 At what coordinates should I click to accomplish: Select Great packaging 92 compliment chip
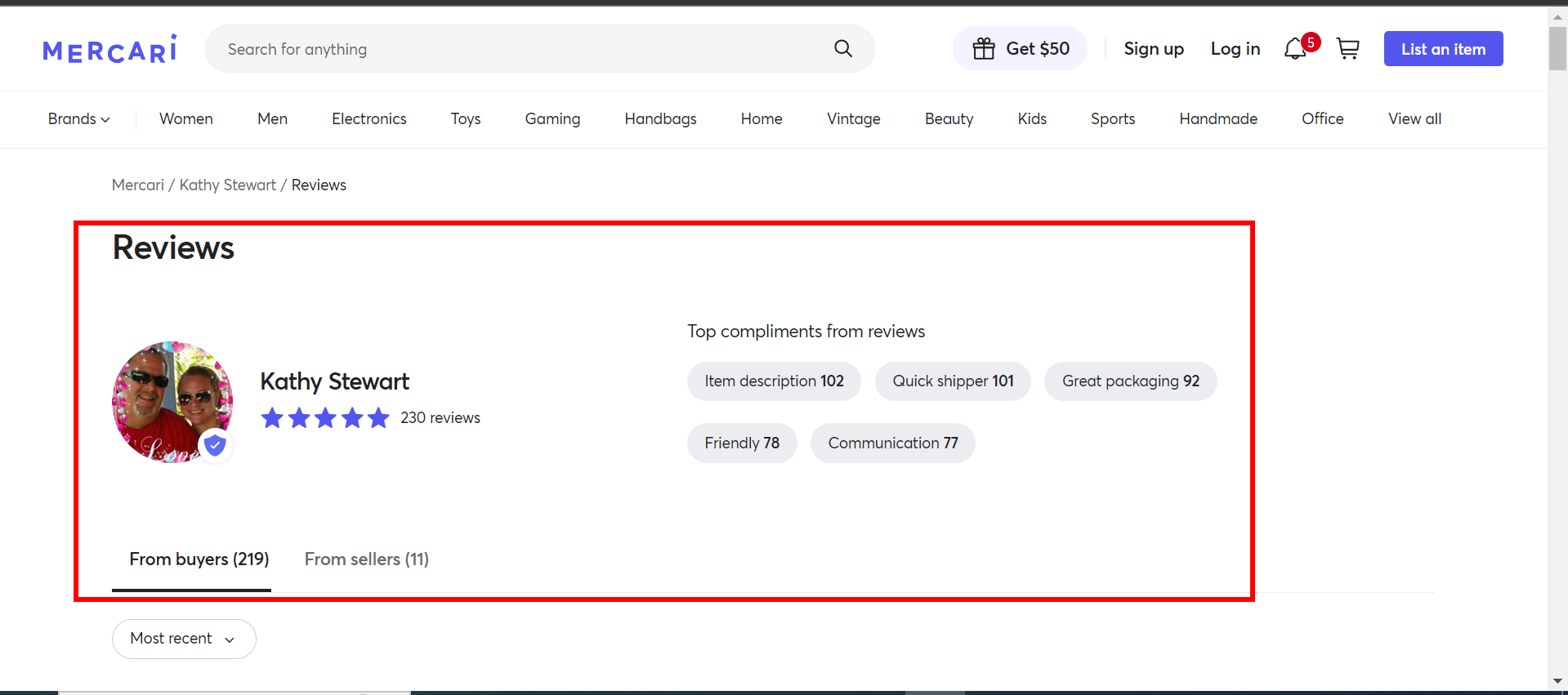tap(1131, 381)
